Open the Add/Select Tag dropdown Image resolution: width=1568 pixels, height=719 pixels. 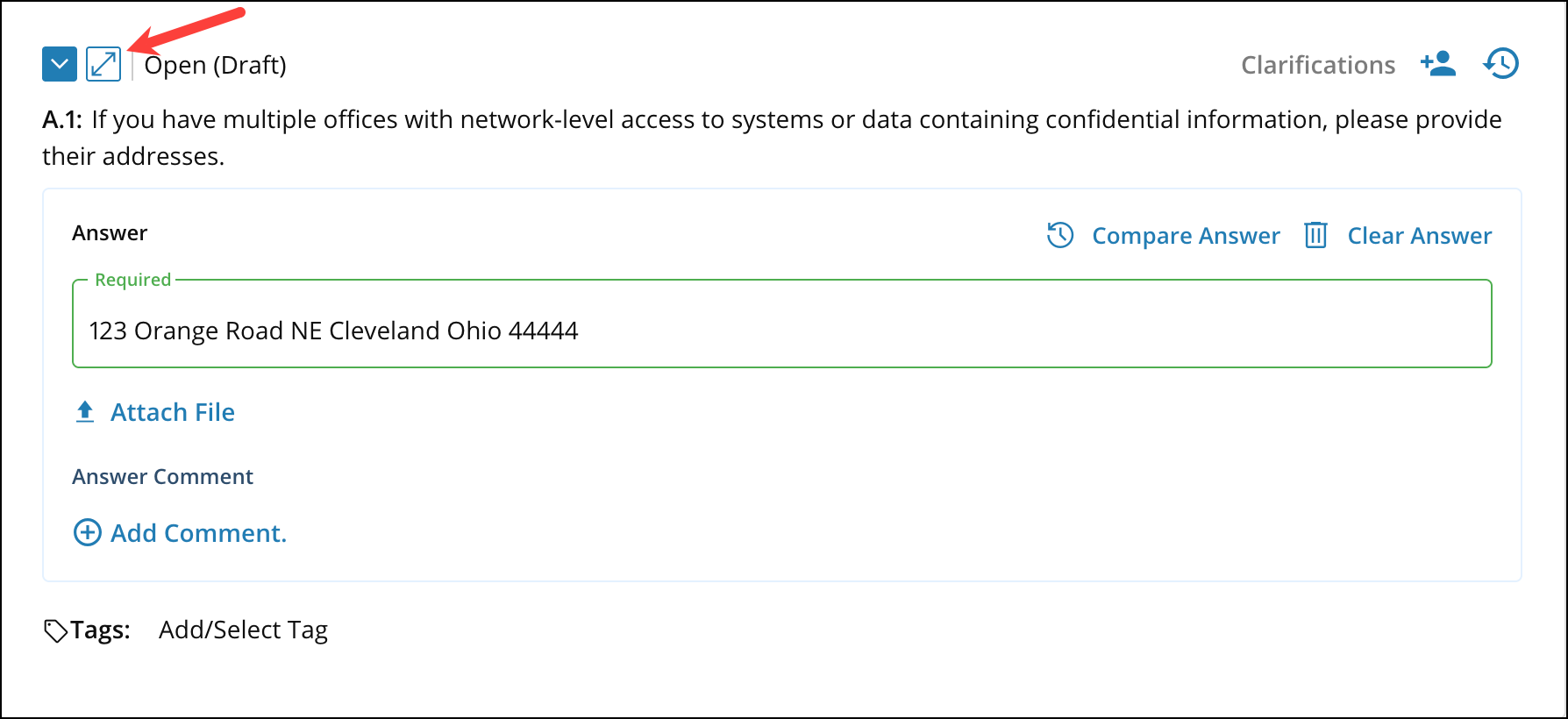coord(243,630)
